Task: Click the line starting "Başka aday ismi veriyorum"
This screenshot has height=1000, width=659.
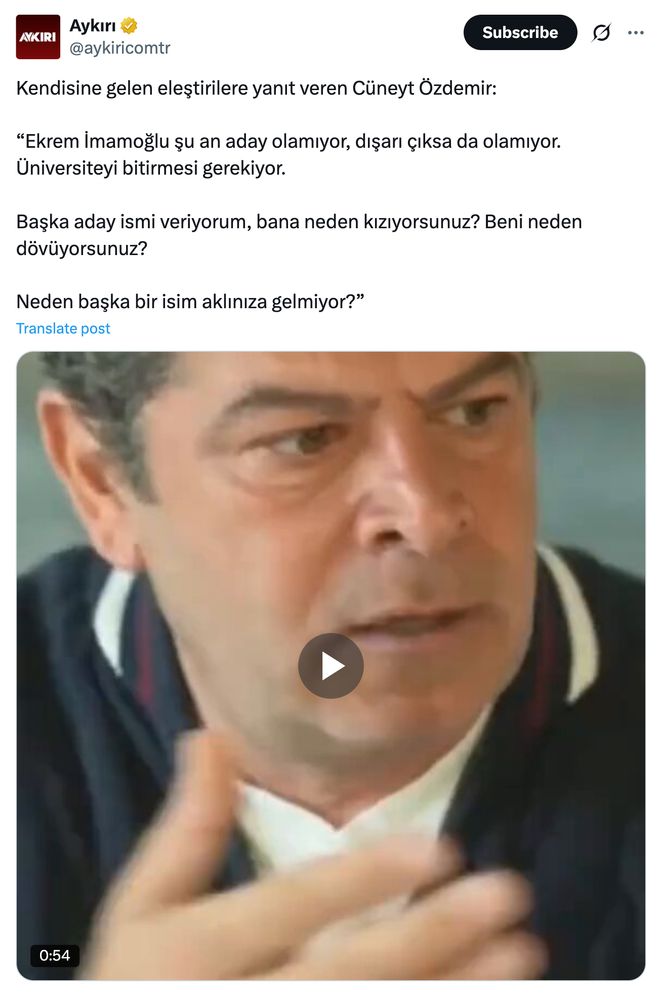Action: point(299,222)
